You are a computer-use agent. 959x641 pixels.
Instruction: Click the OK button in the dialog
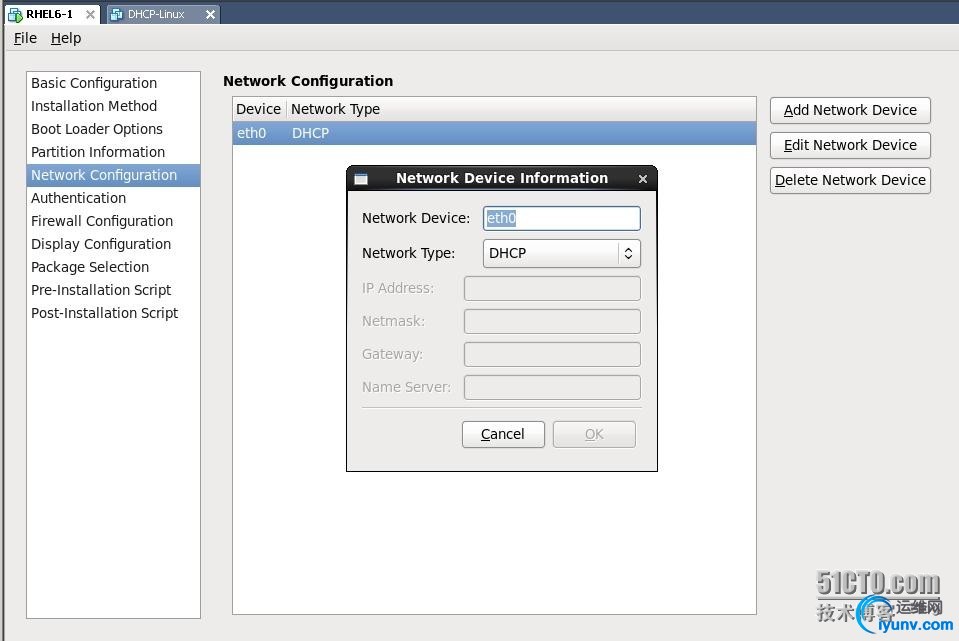(594, 434)
